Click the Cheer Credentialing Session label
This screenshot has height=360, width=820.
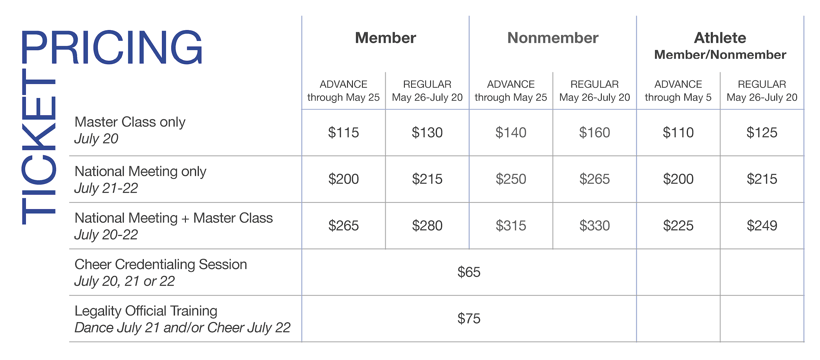pos(160,272)
